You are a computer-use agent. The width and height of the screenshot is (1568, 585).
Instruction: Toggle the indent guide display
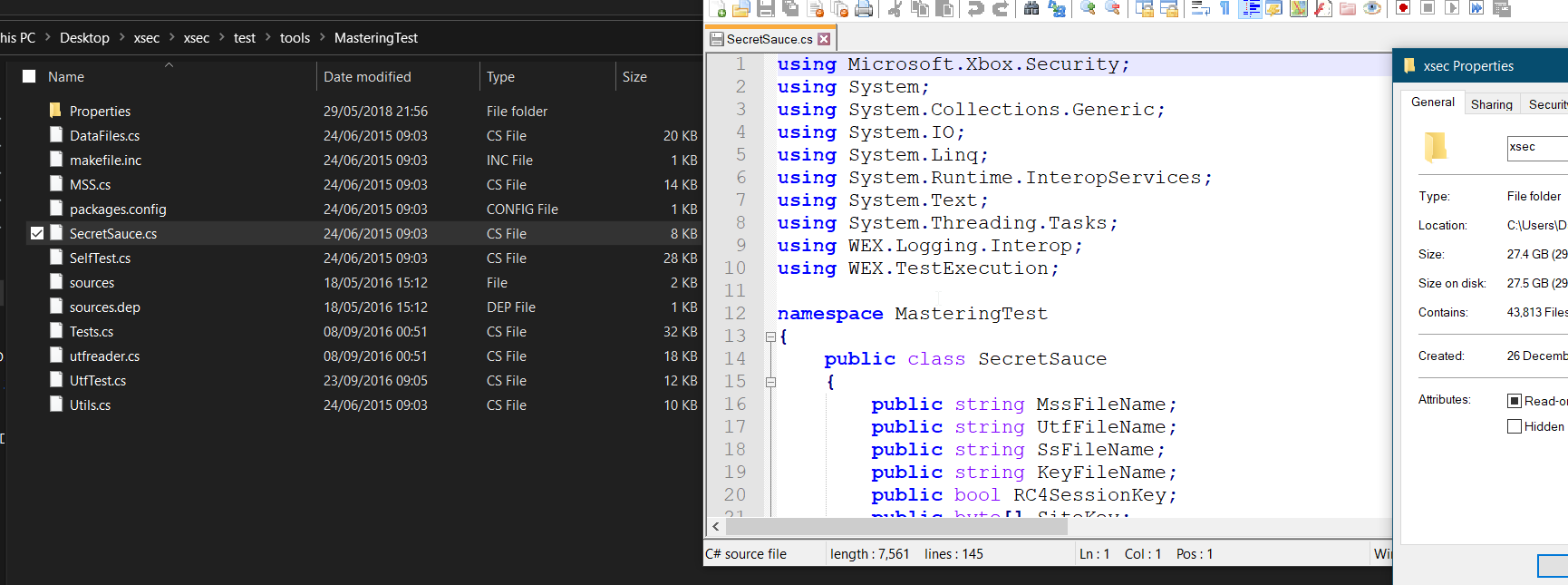coord(1251,9)
